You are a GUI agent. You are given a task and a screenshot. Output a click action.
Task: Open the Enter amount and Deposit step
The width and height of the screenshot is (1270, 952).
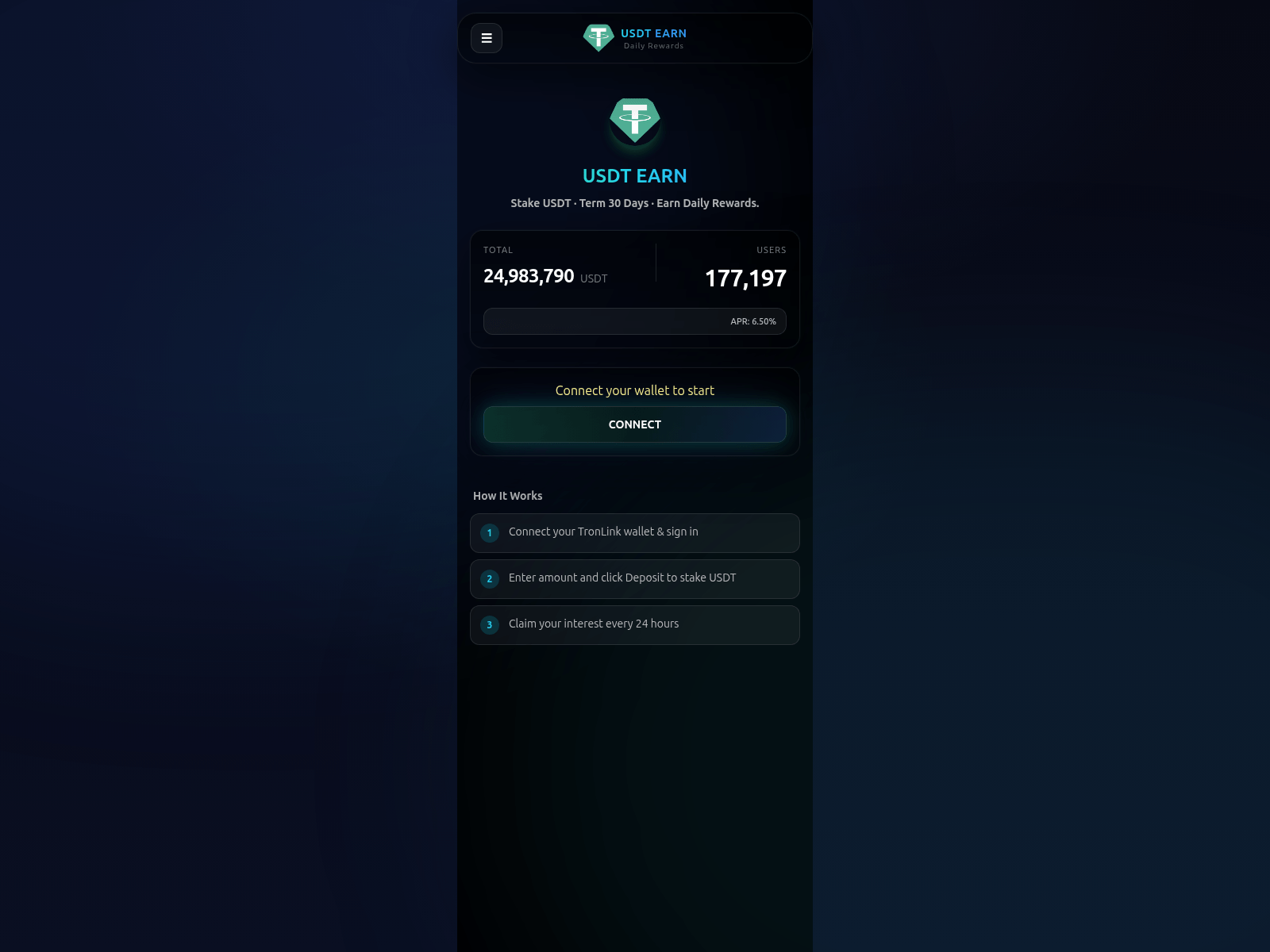[635, 579]
